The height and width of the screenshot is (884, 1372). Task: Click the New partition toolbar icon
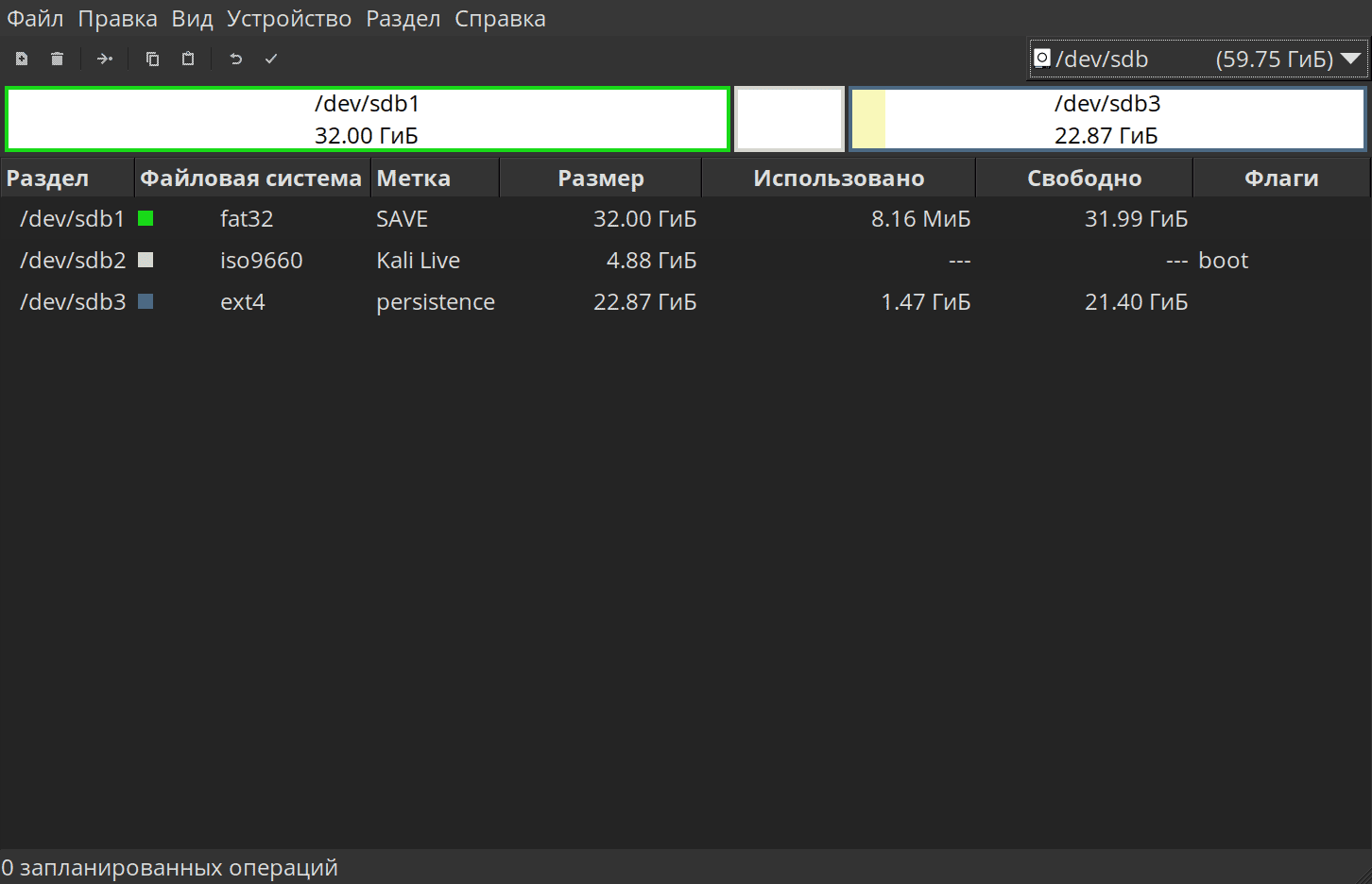click(x=22, y=59)
